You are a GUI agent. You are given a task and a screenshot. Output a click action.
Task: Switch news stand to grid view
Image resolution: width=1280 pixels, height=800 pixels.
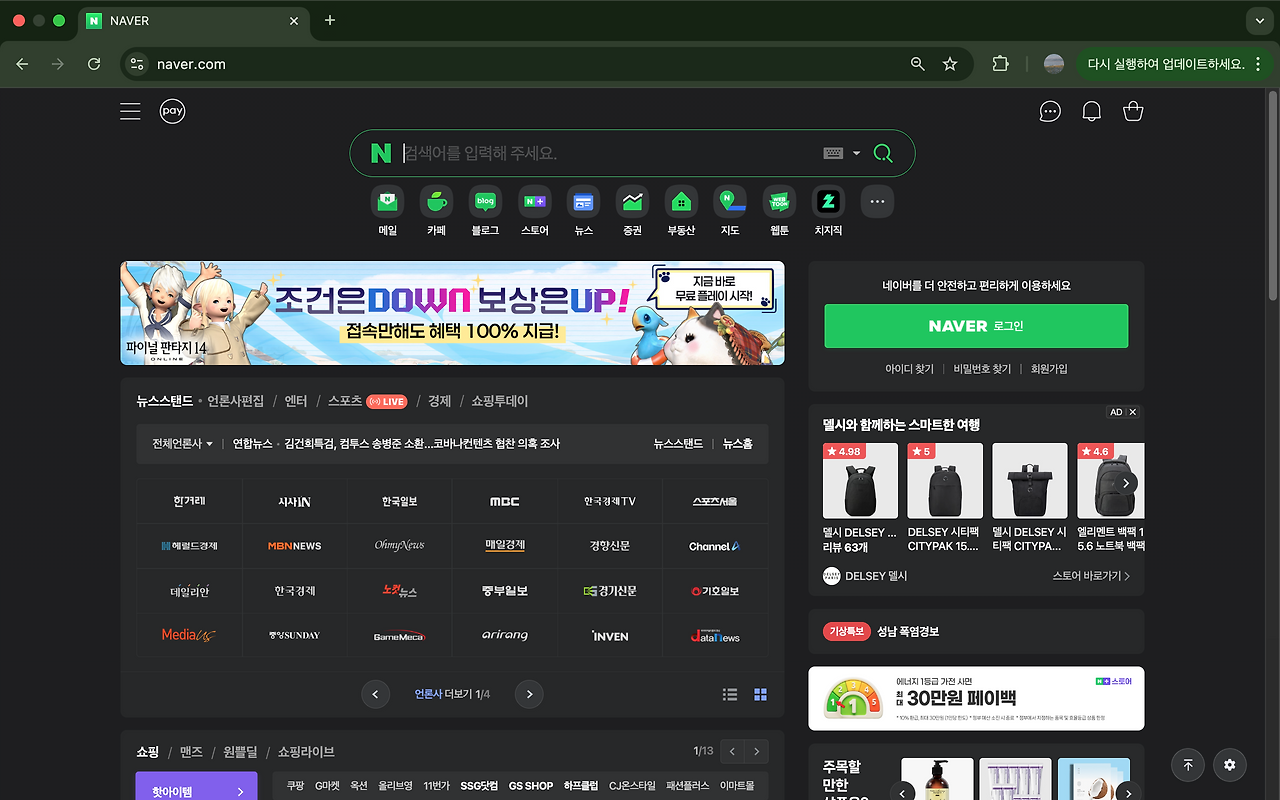click(x=760, y=693)
